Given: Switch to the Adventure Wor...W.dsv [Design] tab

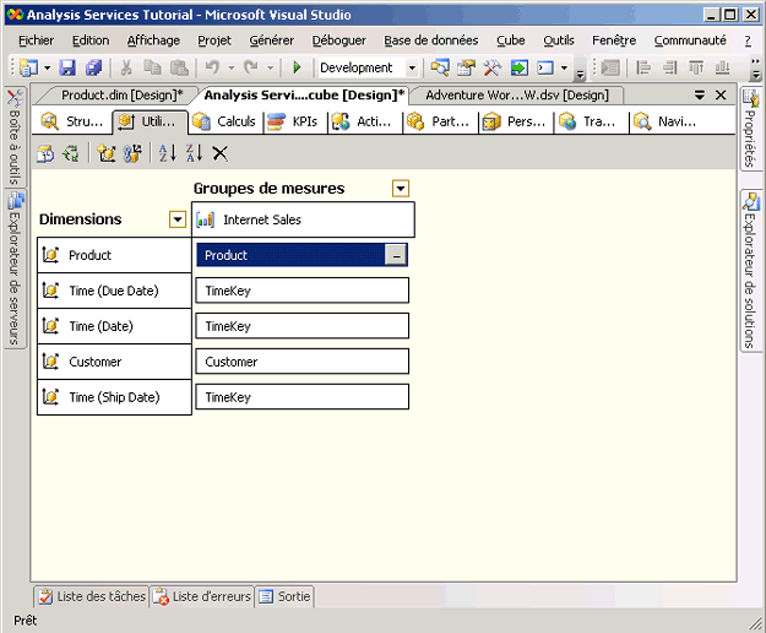Looking at the screenshot, I should [x=517, y=95].
